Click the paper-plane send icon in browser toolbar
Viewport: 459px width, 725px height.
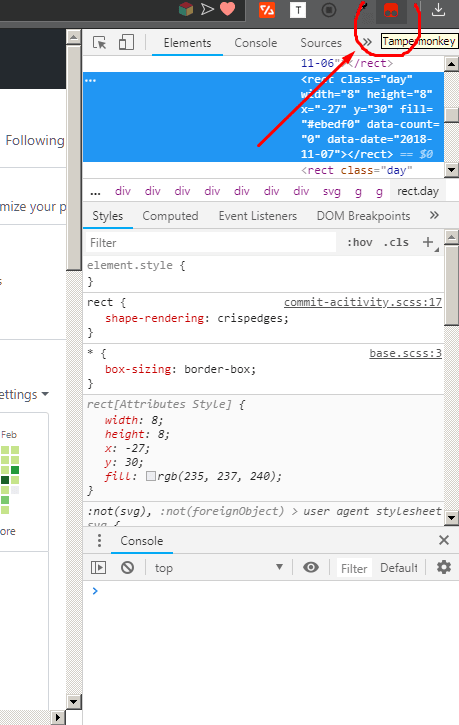(x=207, y=9)
